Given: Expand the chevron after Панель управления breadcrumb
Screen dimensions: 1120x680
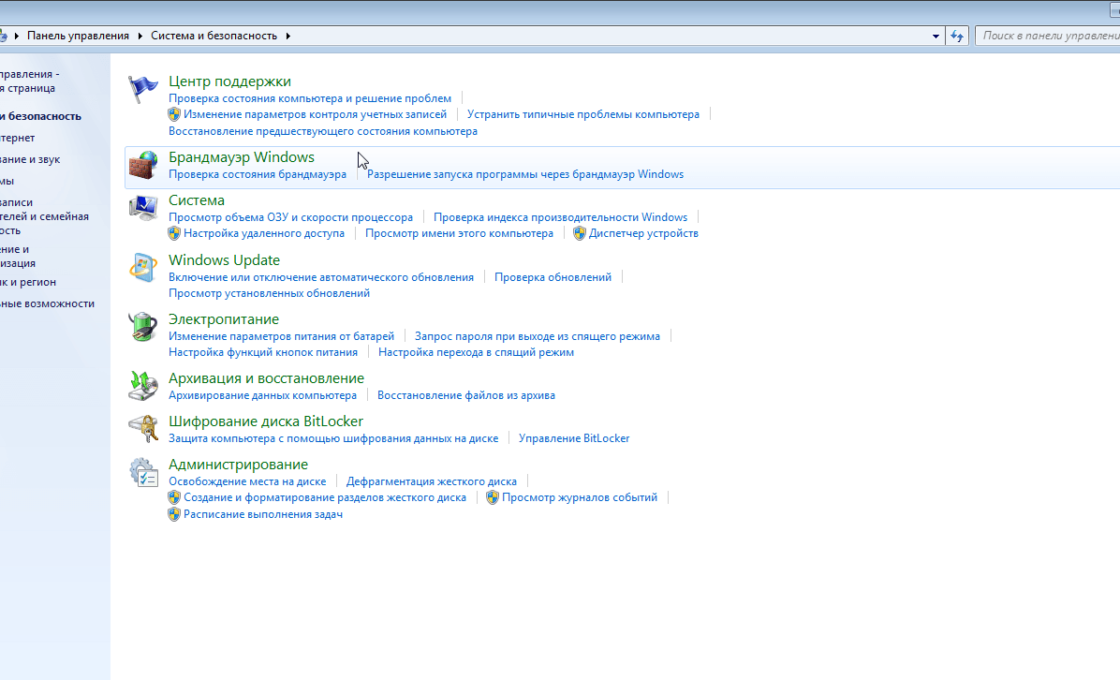Looking at the screenshot, I should click(140, 36).
